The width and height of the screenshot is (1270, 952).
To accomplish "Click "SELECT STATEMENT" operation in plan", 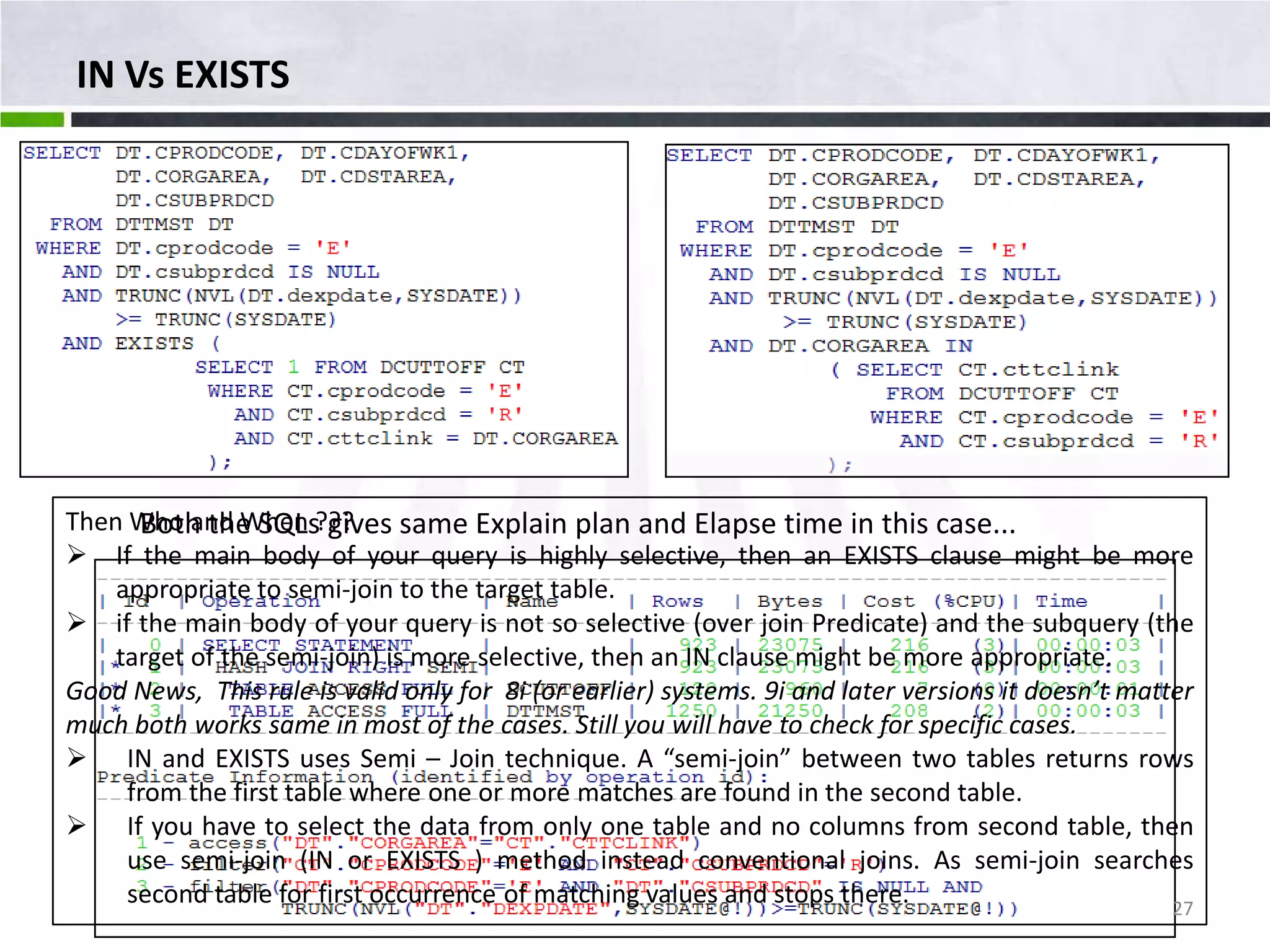I will 307,645.
